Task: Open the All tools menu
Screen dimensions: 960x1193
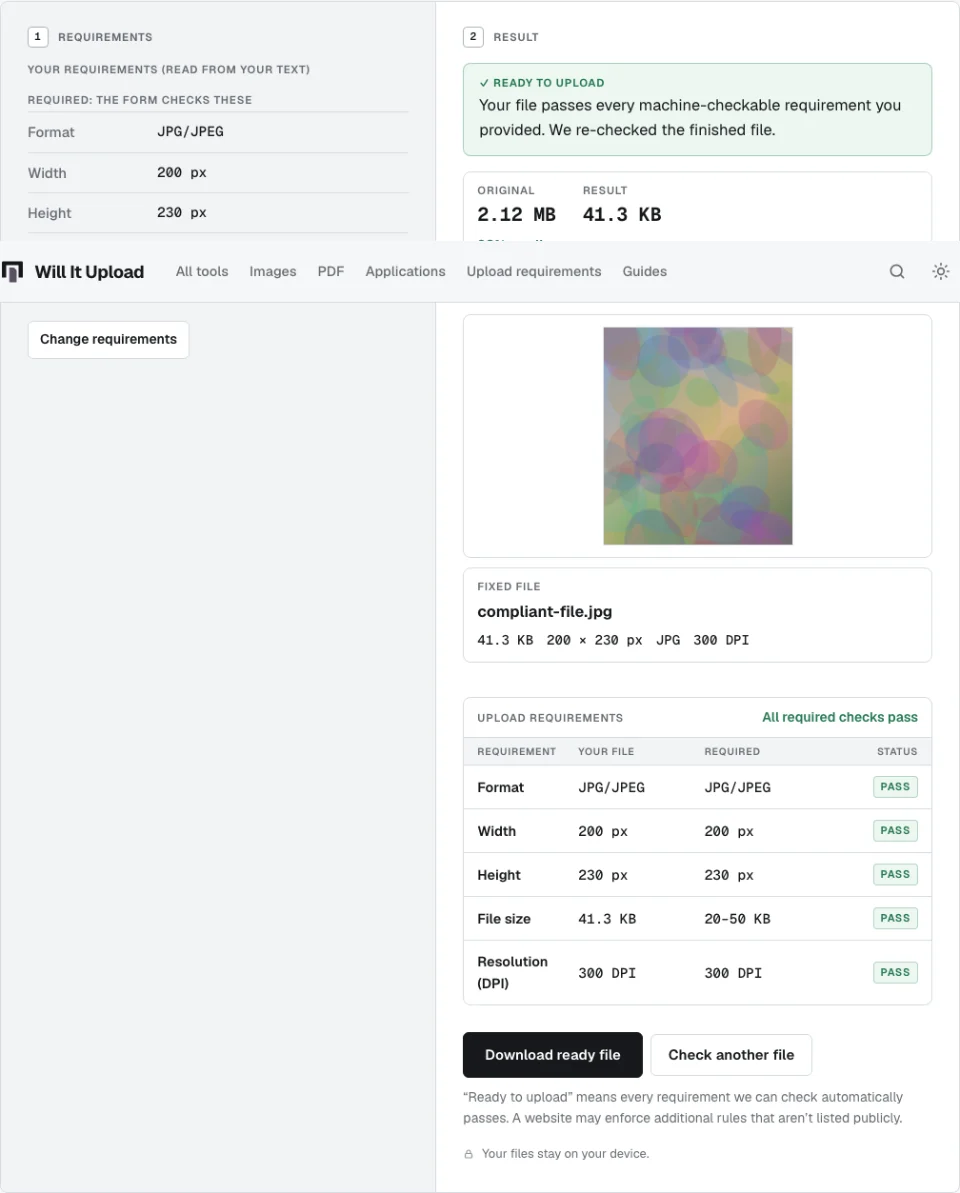Action: click(x=202, y=272)
